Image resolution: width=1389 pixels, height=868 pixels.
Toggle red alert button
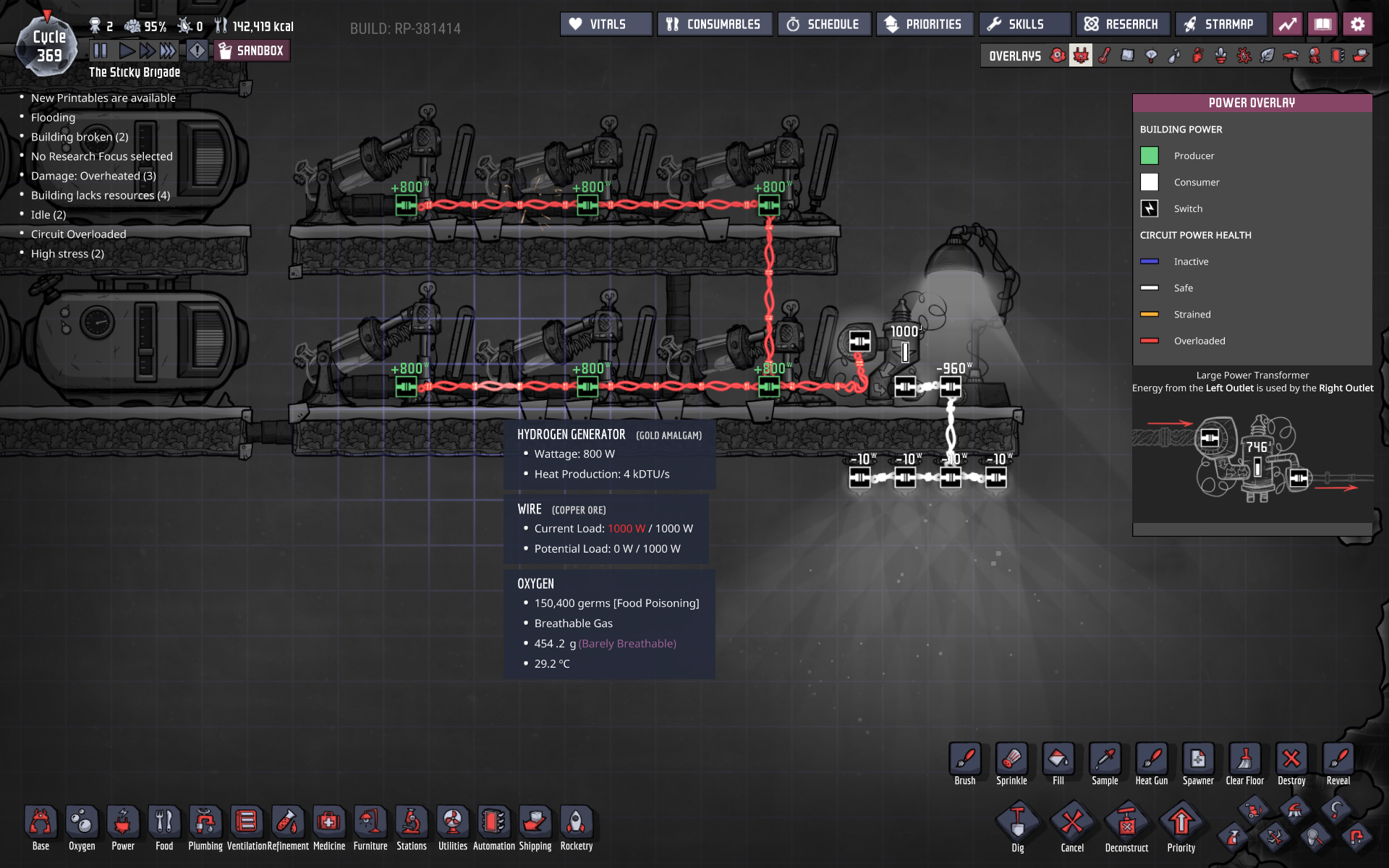(x=197, y=51)
